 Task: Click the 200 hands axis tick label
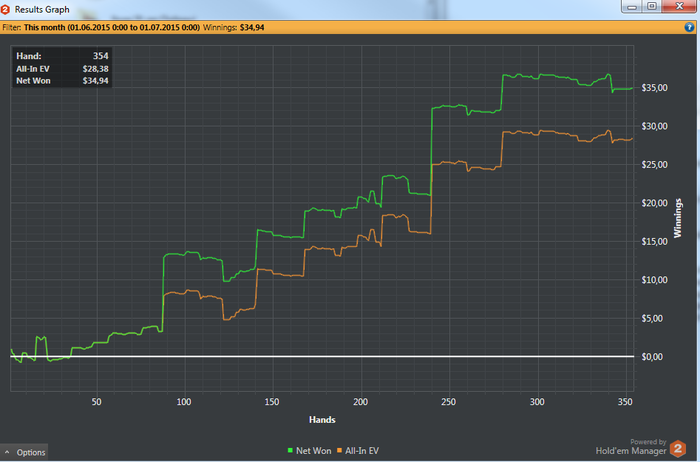click(x=360, y=402)
